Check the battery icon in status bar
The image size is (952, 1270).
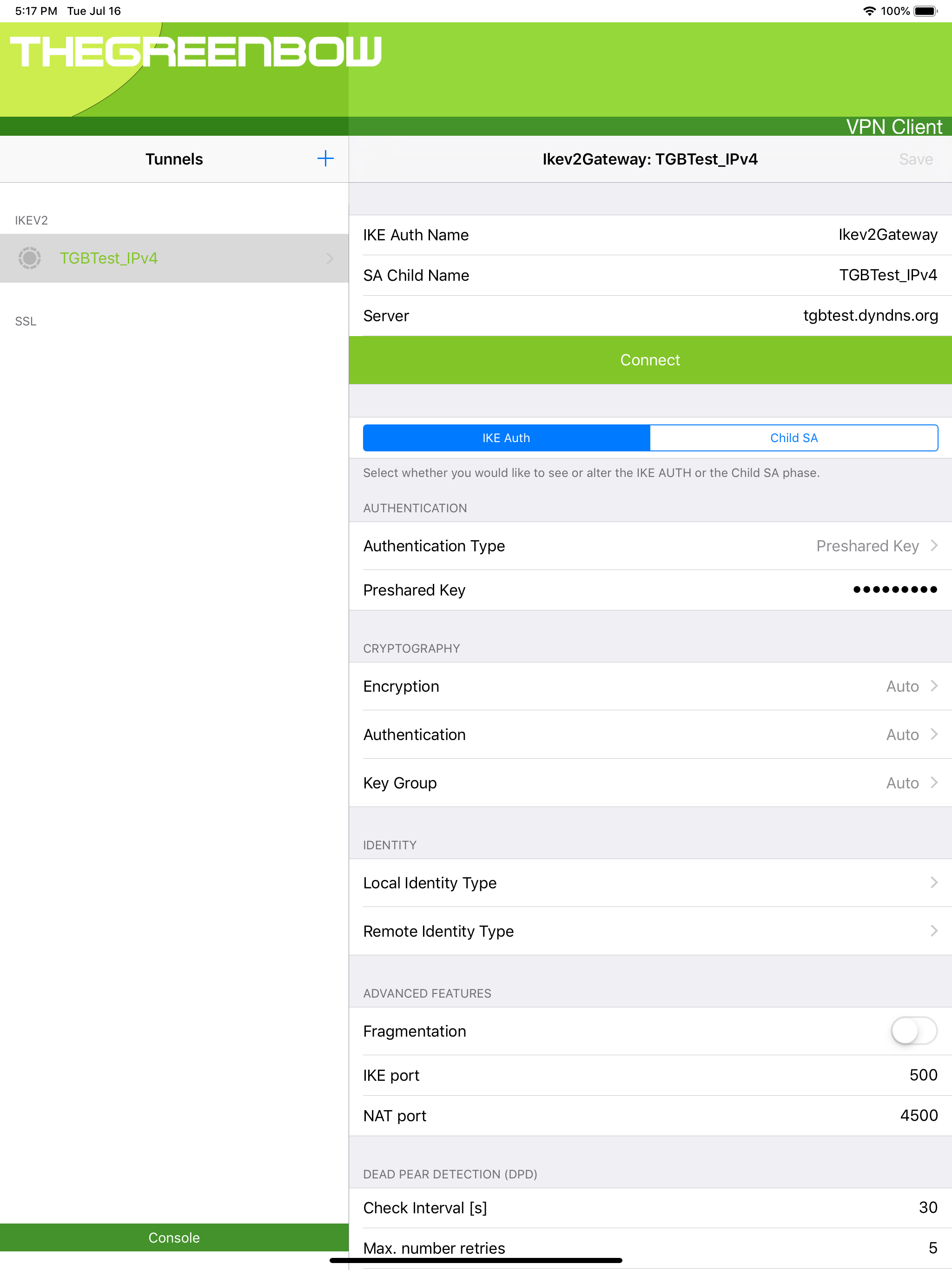pyautogui.click(x=925, y=11)
